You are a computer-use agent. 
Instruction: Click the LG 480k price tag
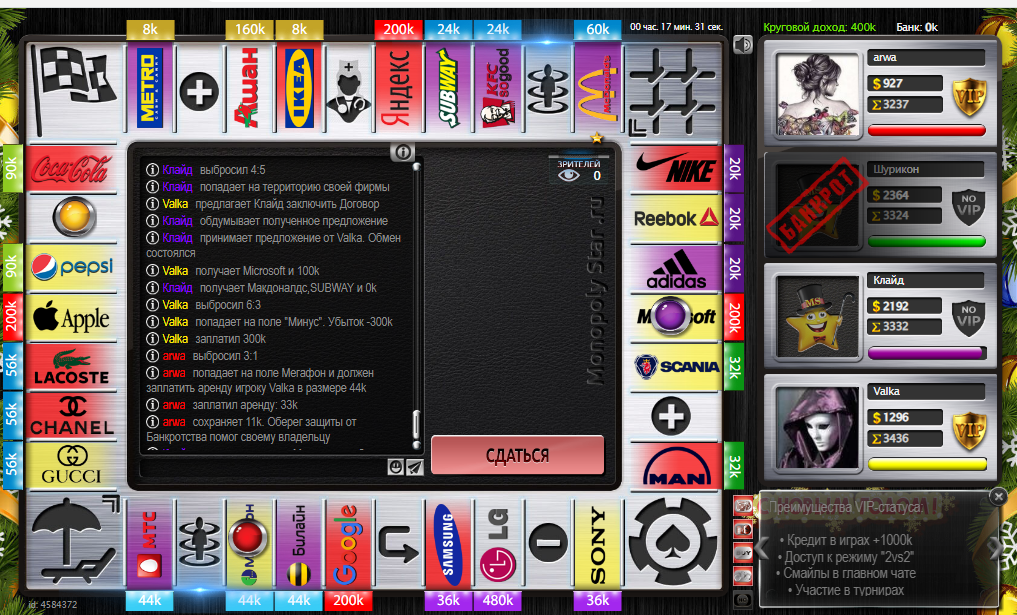[497, 601]
